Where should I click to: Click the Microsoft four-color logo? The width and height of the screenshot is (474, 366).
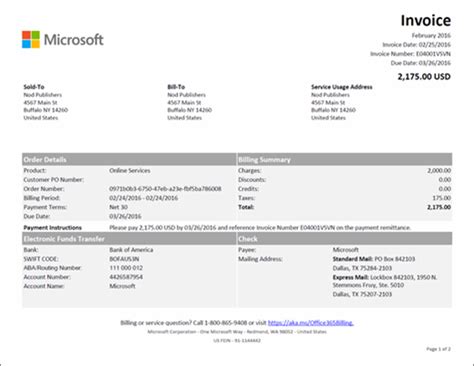click(31, 40)
